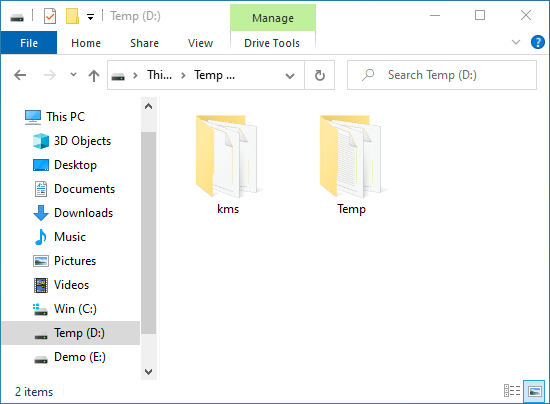Navigate back with the left arrow
Viewport: 550px width, 404px height.
pos(20,75)
